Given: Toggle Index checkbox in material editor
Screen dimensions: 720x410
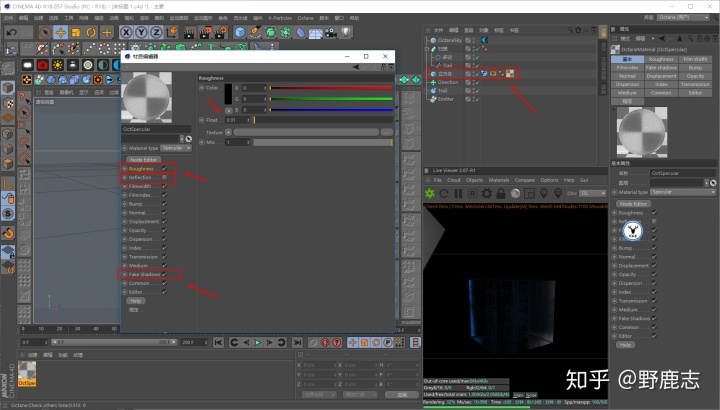Looking at the screenshot, I should (164, 248).
